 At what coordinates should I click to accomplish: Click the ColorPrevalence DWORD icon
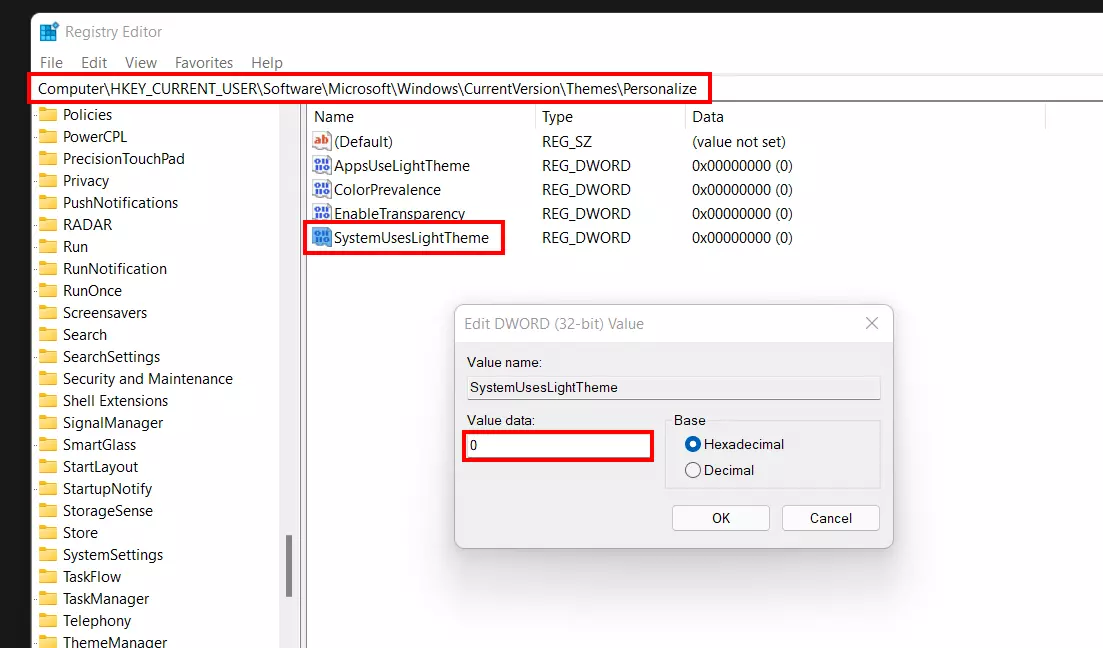coord(321,189)
